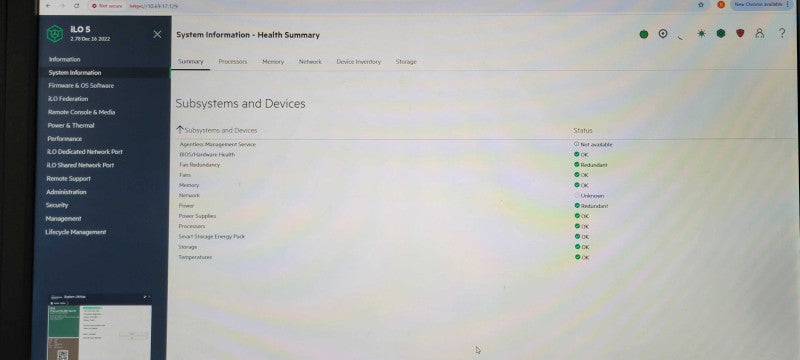
Task: Switch to the Storage tab
Action: point(406,62)
